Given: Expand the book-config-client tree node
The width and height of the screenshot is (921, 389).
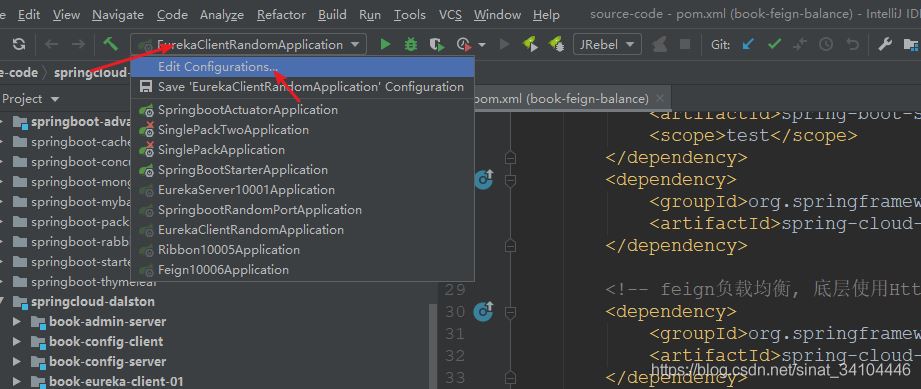Looking at the screenshot, I should pos(17,341).
